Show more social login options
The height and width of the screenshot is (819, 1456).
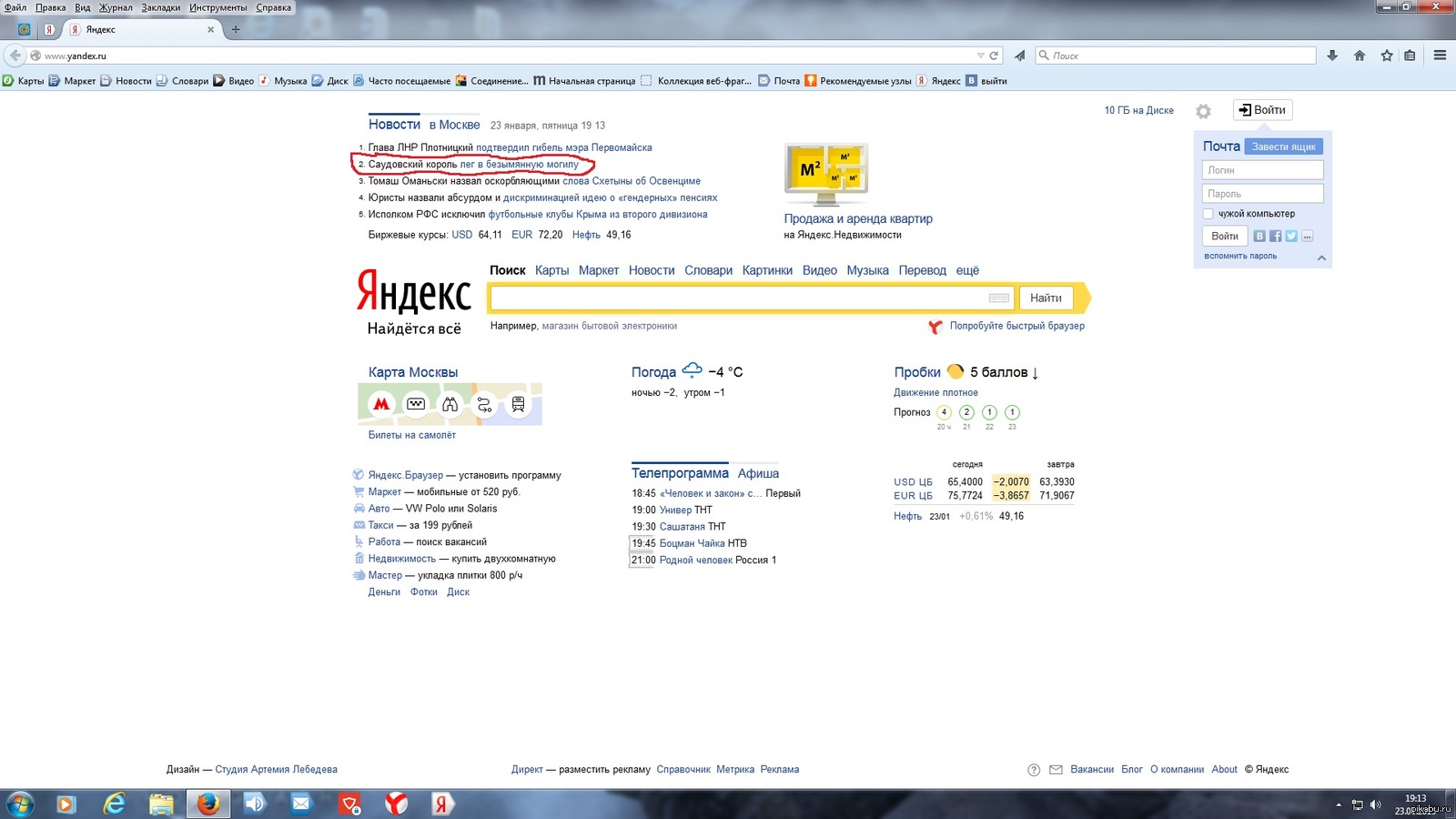tap(1308, 236)
